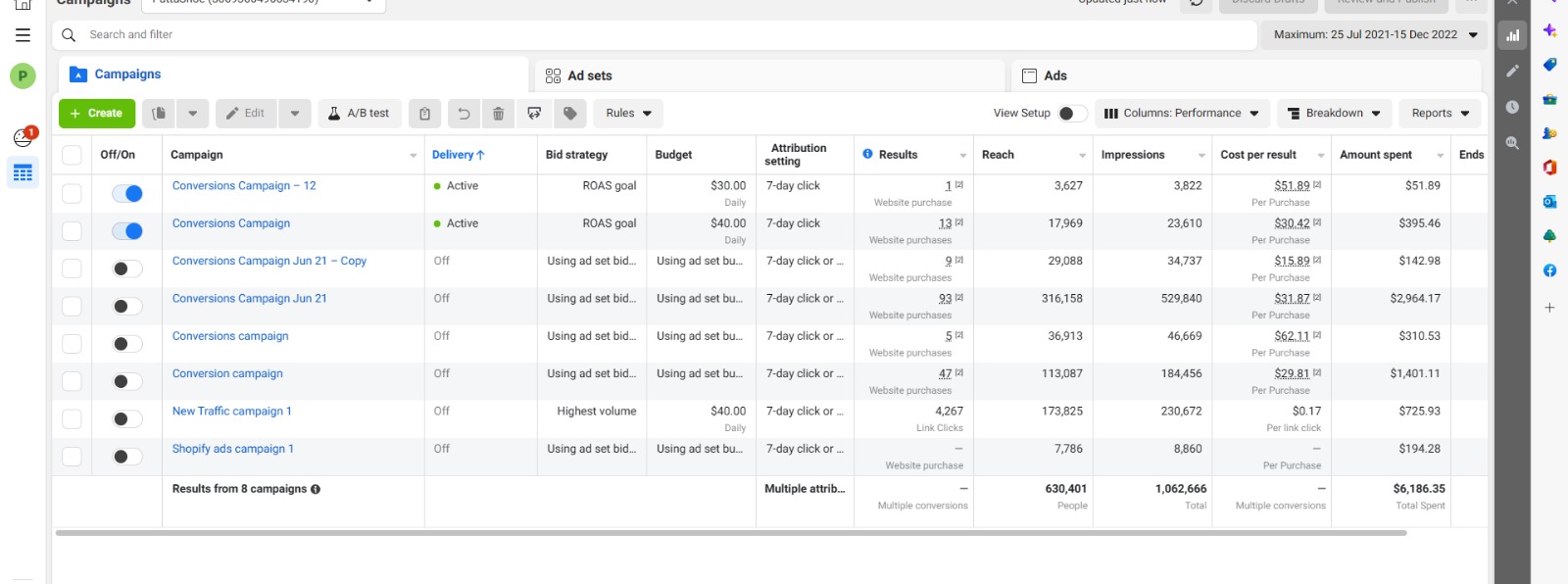The image size is (1568, 584).
Task: Open the Shopify ads campaign 1 link
Action: (233, 449)
